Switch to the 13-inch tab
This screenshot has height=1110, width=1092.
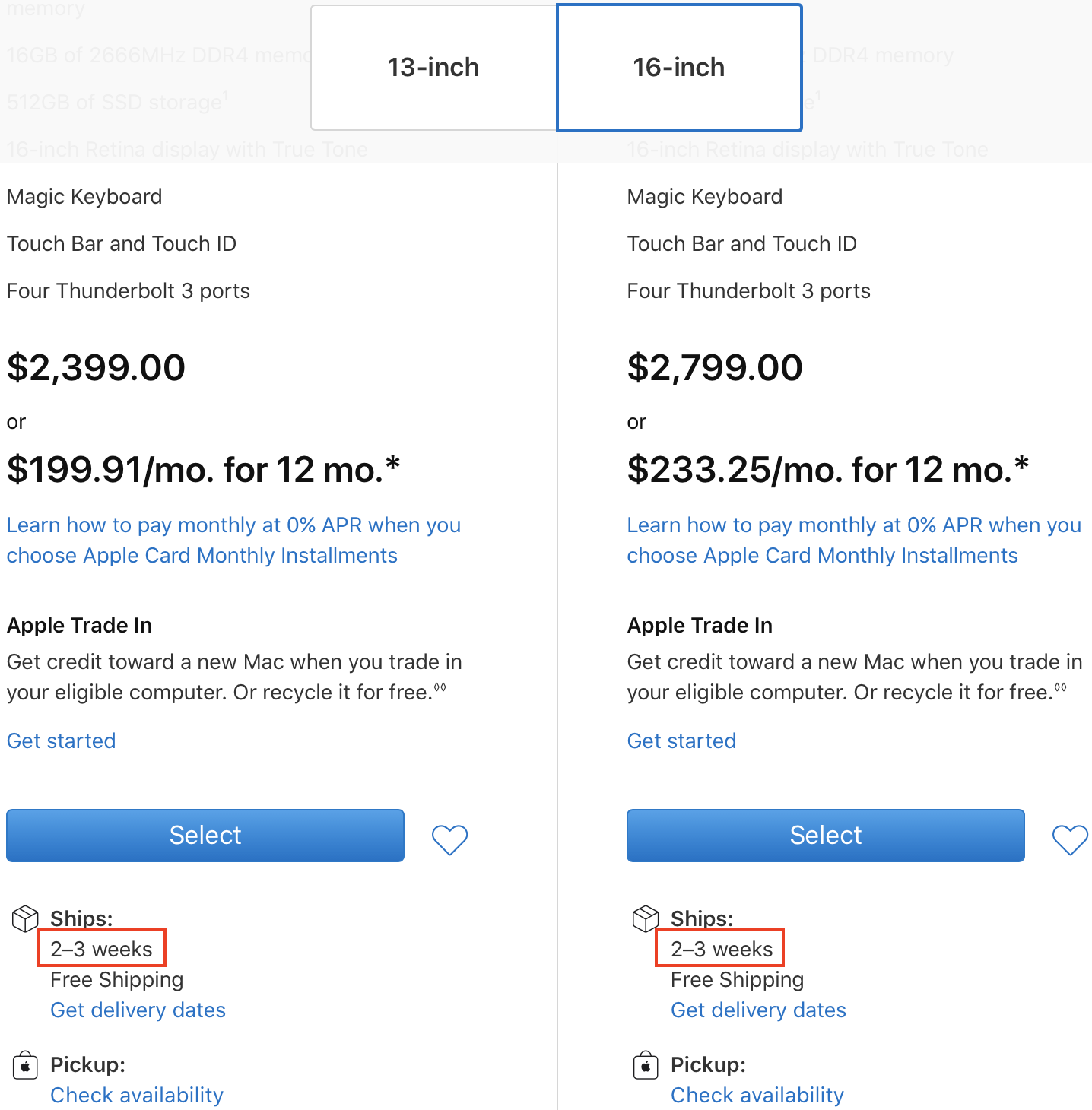click(x=433, y=68)
